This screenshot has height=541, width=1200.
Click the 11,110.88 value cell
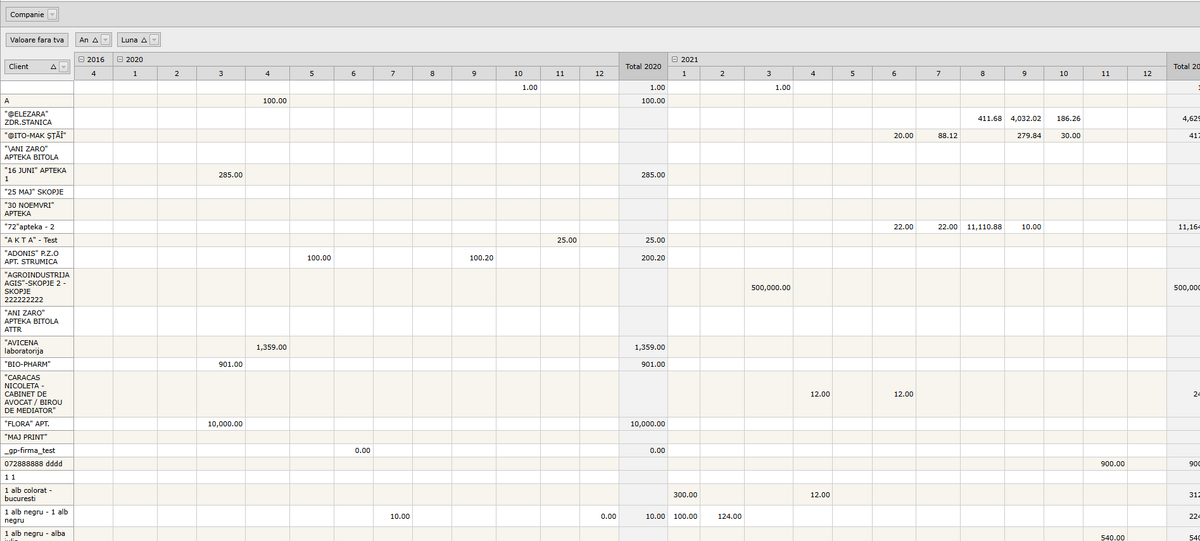tap(984, 227)
